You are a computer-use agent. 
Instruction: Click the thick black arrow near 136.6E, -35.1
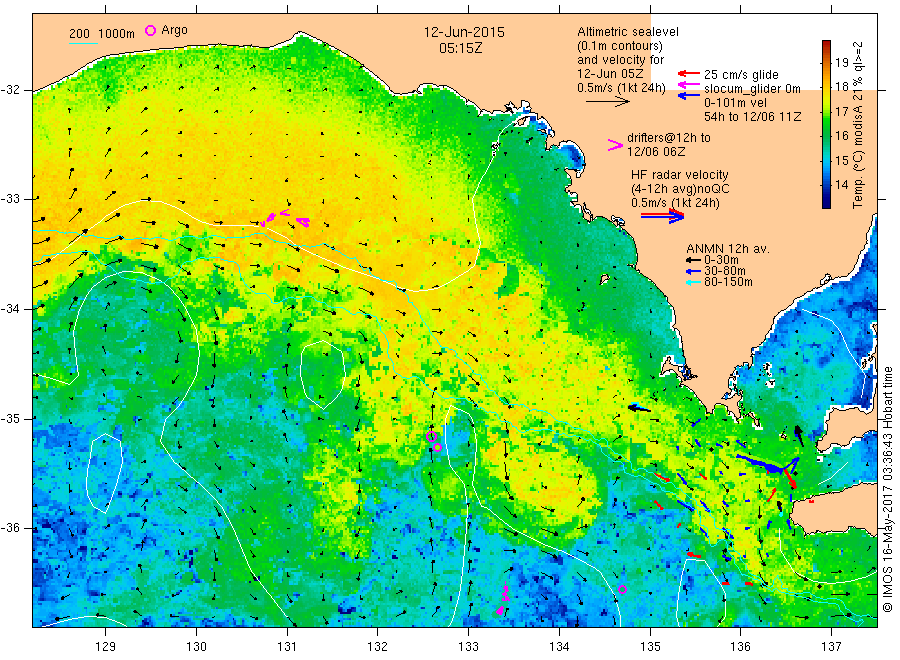coord(798,436)
